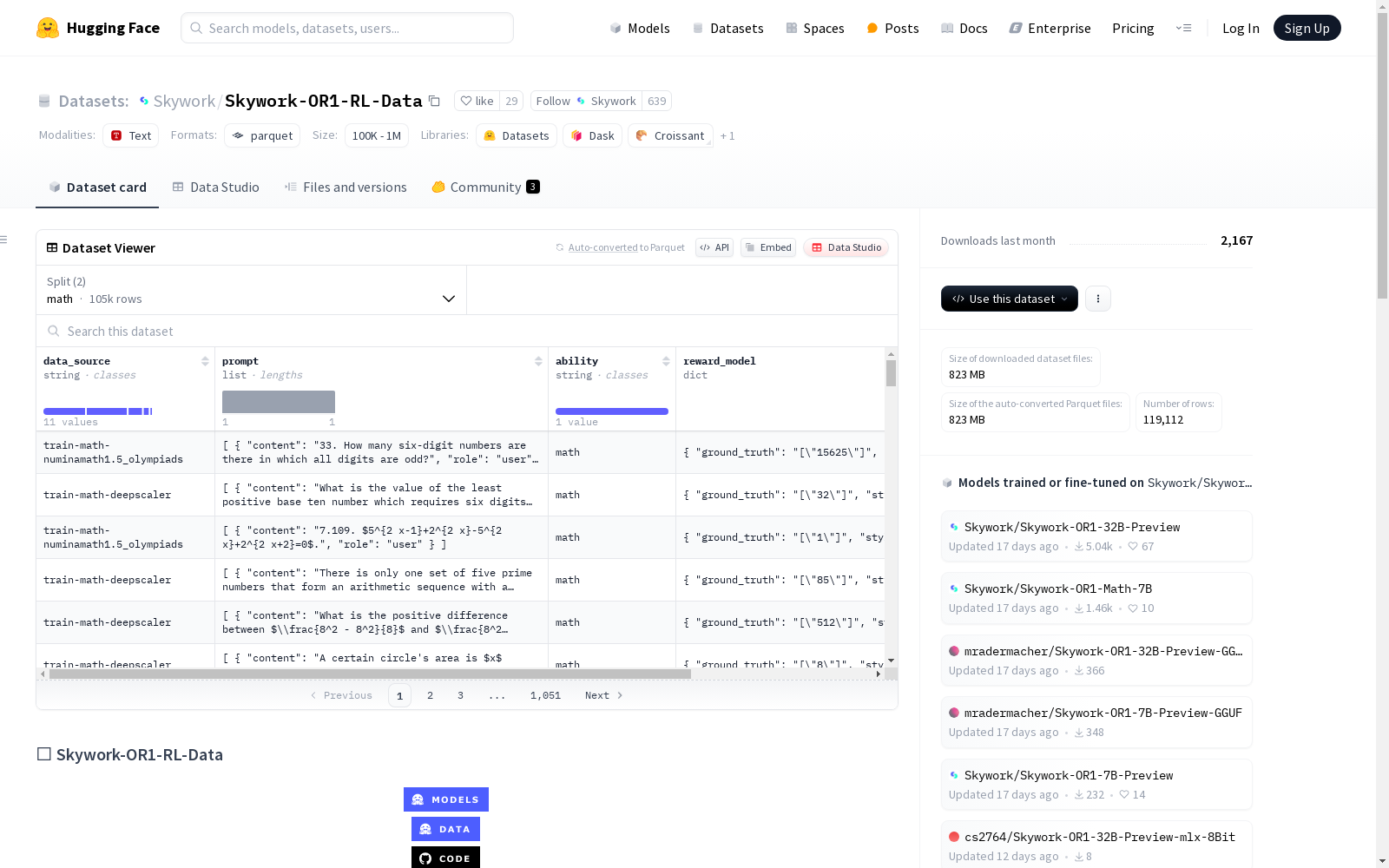Click the Sign Up button

click(1307, 28)
